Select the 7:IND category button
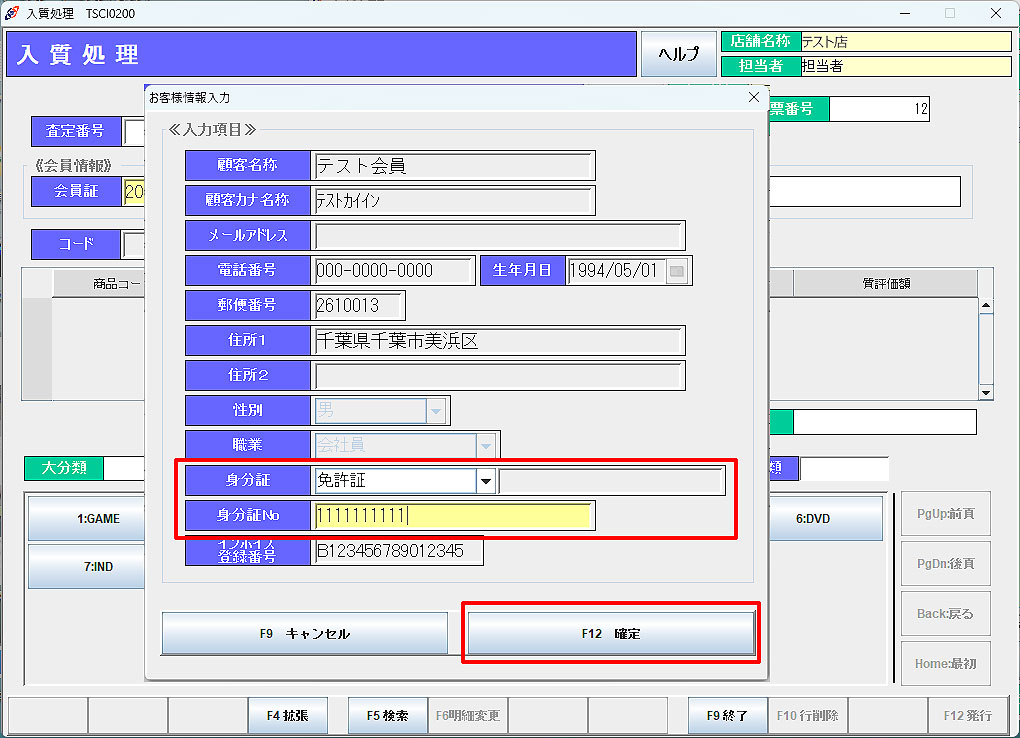The width and height of the screenshot is (1020, 738). 88,567
